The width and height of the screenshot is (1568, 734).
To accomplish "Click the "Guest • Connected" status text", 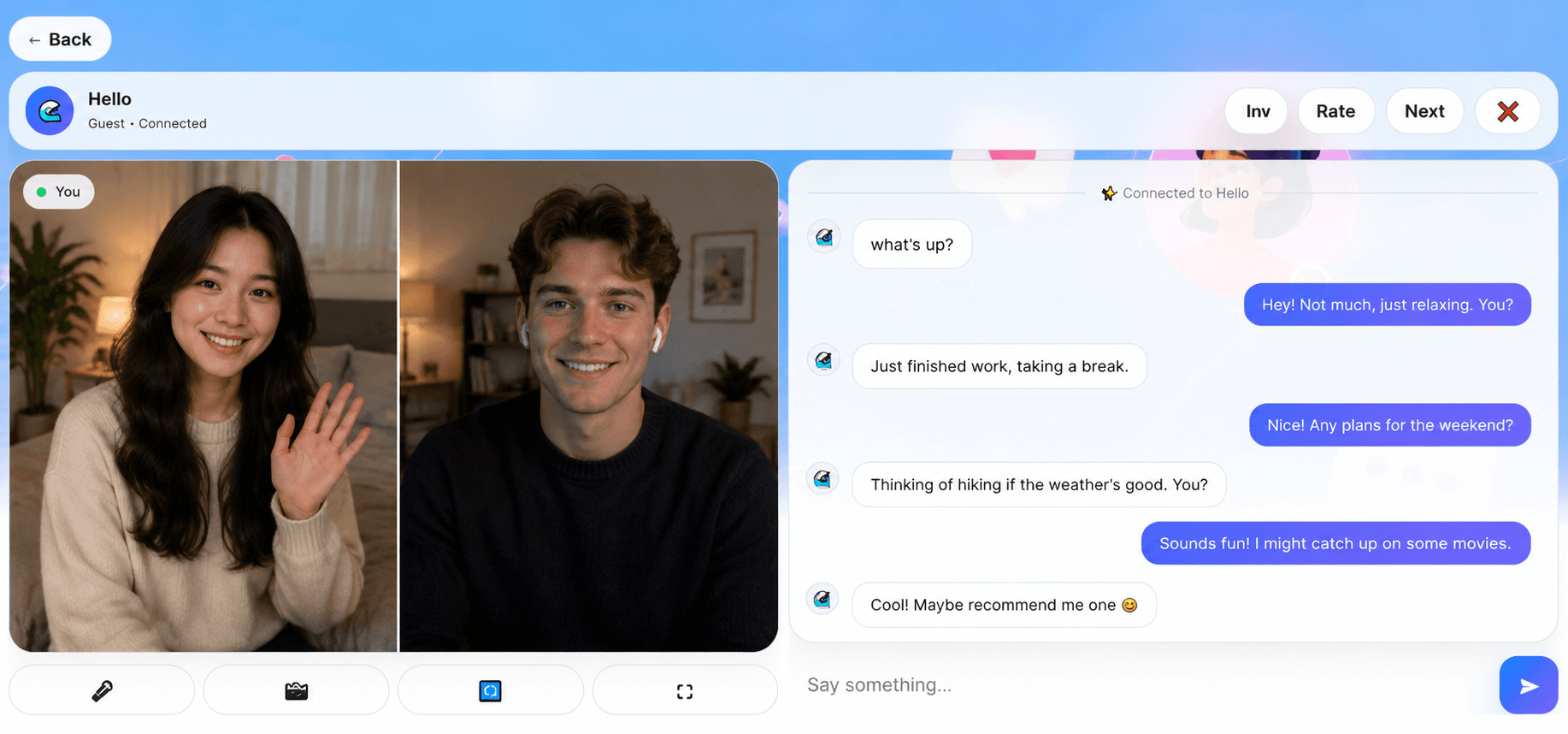I will 147,123.
